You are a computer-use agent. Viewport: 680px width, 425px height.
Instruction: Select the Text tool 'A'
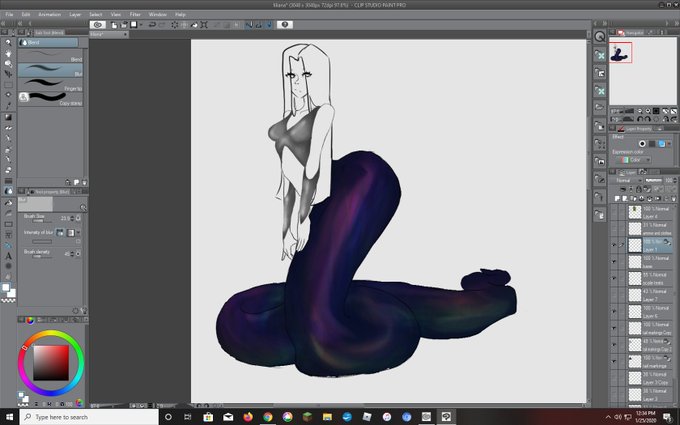8,256
